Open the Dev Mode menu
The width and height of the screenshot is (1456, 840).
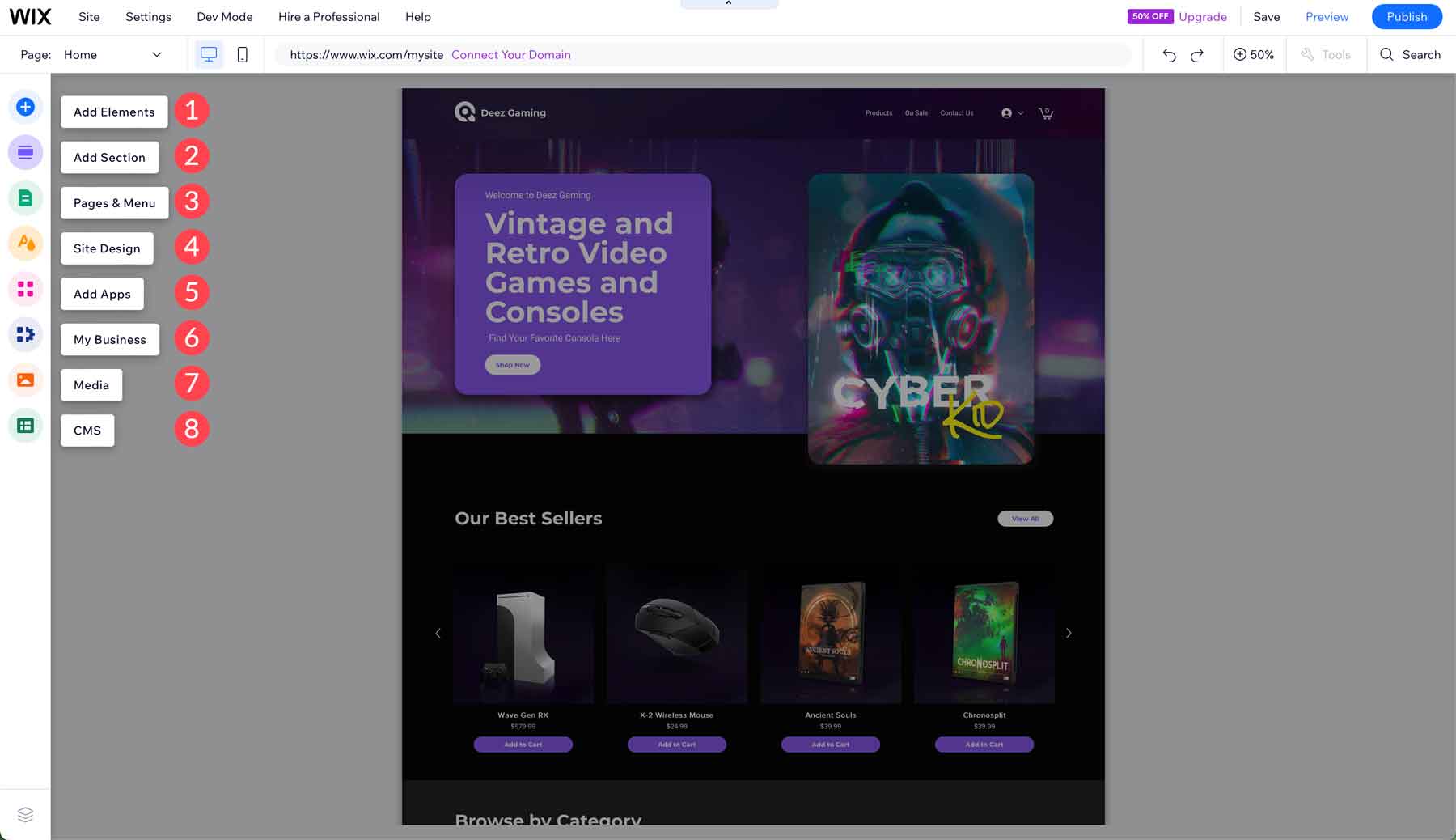click(x=224, y=16)
